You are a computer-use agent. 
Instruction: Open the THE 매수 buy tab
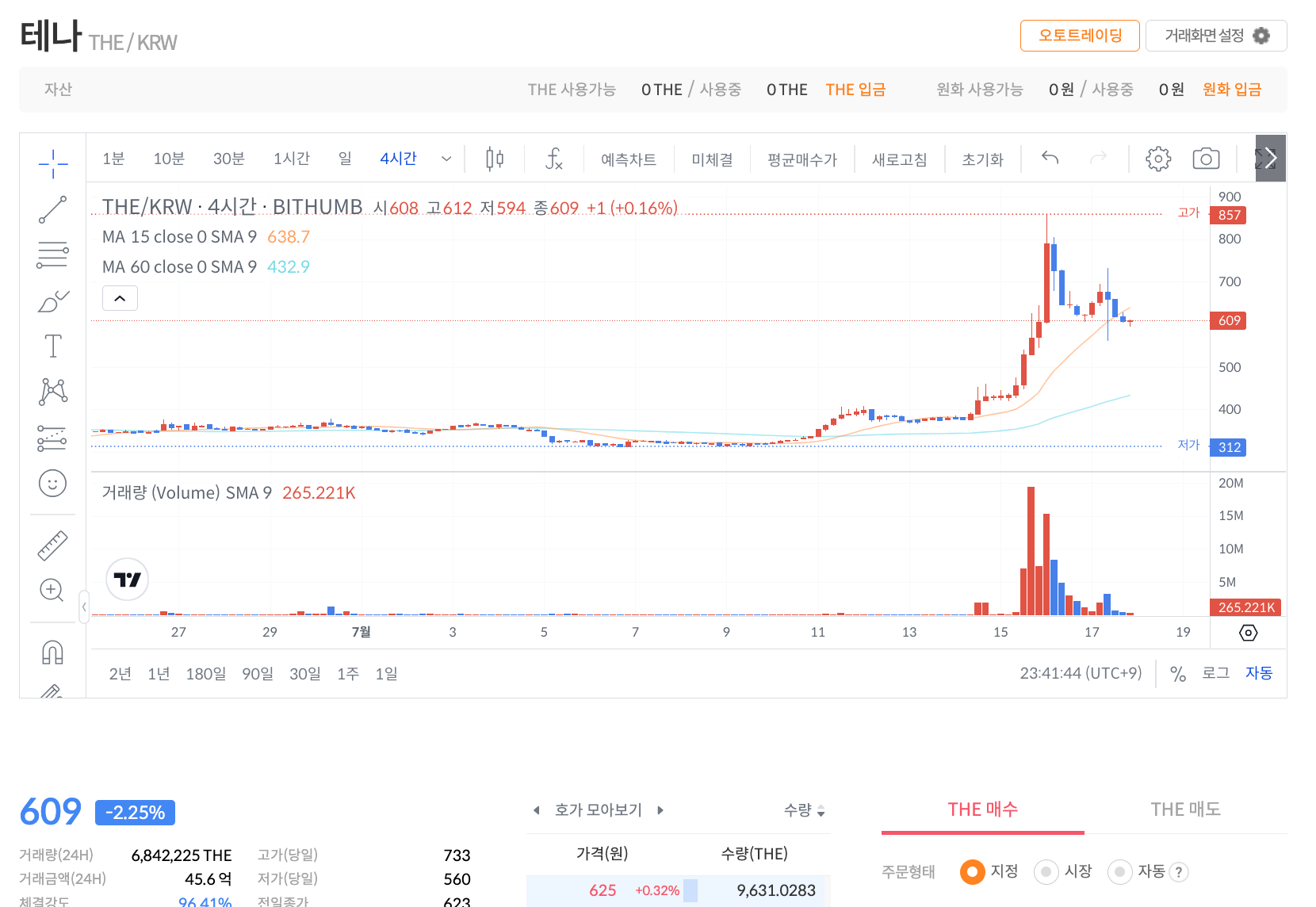click(x=983, y=809)
